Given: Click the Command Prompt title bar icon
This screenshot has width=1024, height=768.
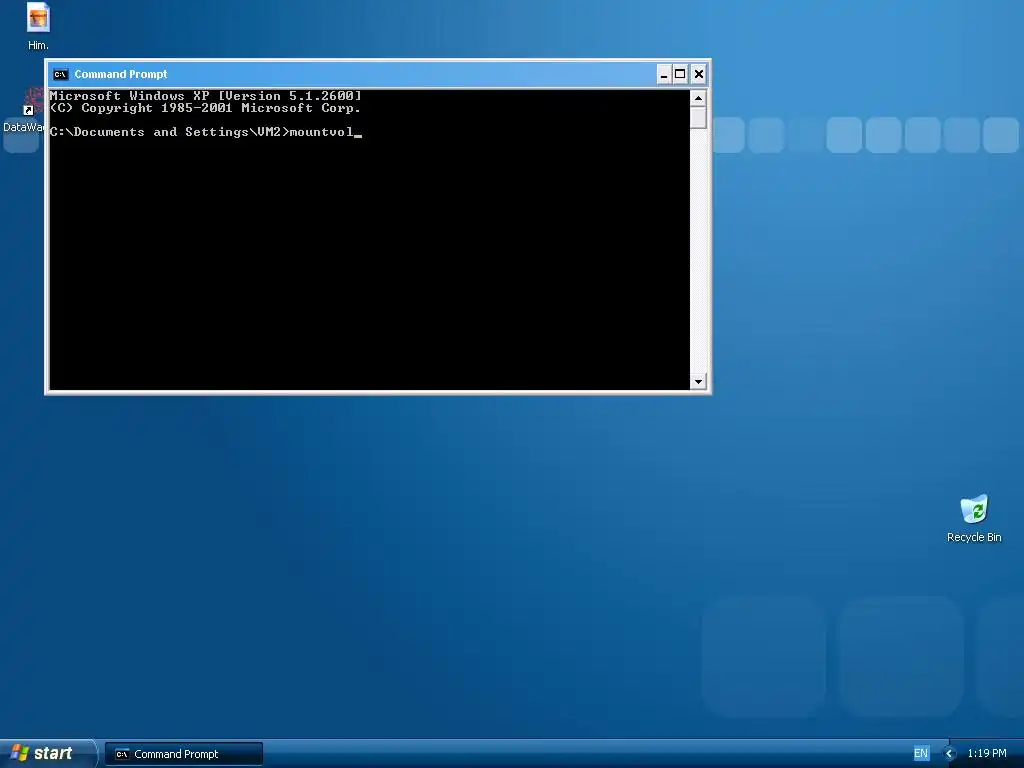Looking at the screenshot, I should (x=60, y=74).
